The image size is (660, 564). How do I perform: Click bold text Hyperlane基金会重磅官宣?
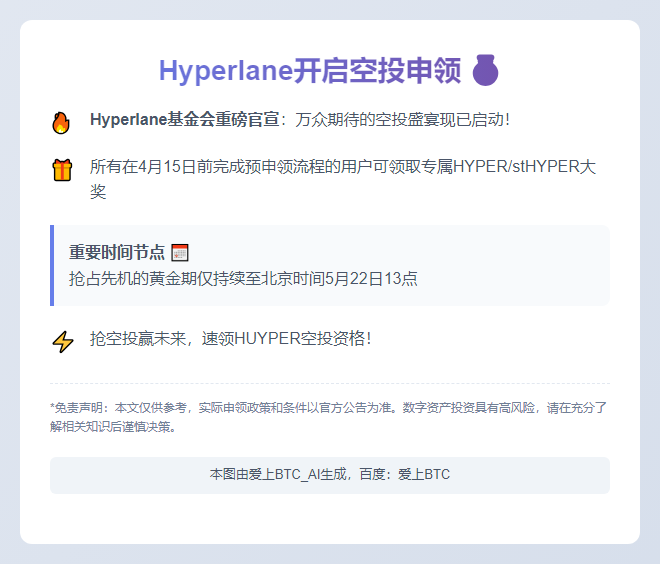(185, 120)
